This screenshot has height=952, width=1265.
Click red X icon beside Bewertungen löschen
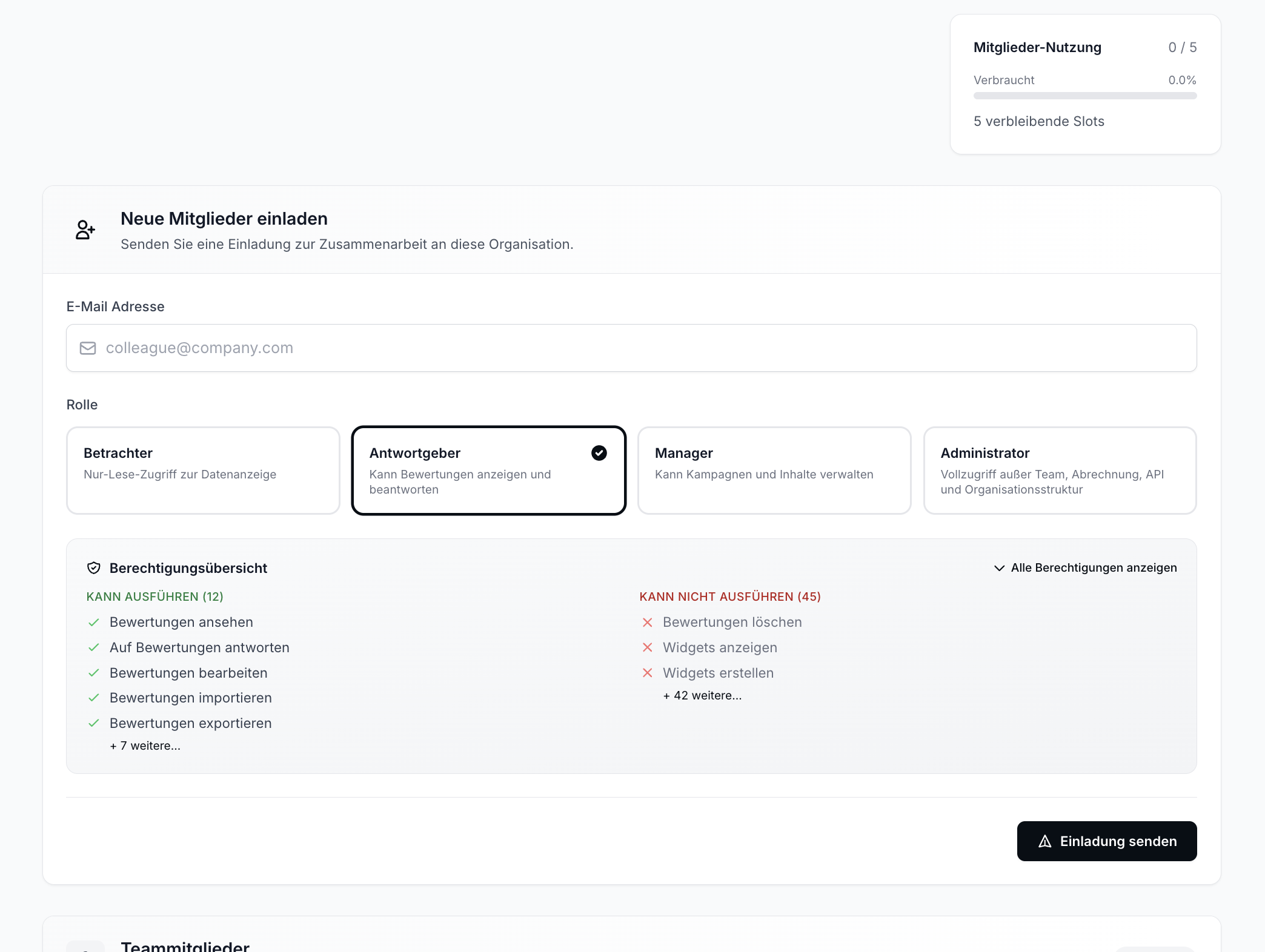647,623
